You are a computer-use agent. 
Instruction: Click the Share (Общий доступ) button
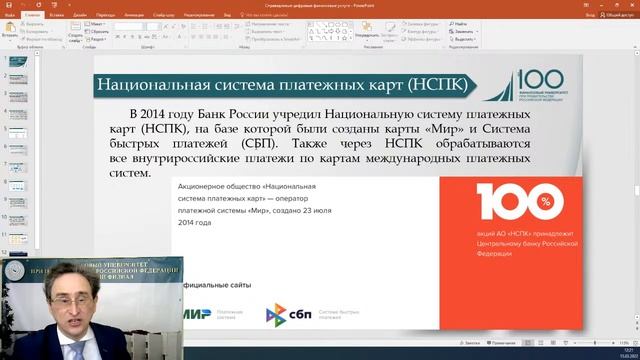(x=617, y=15)
